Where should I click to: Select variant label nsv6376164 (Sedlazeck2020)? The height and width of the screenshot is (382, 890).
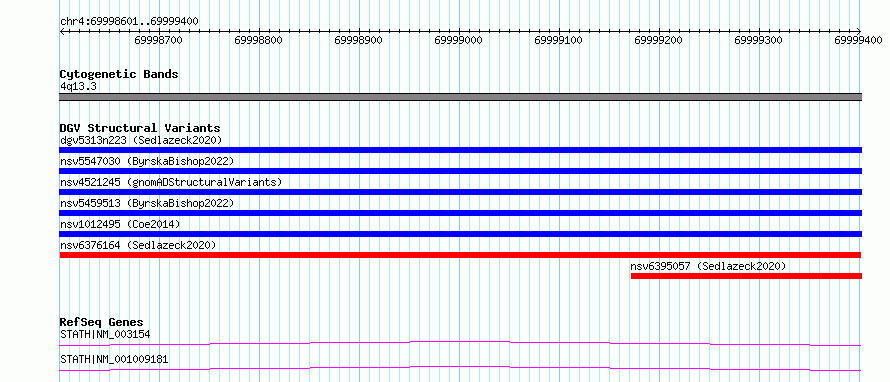[x=138, y=245]
